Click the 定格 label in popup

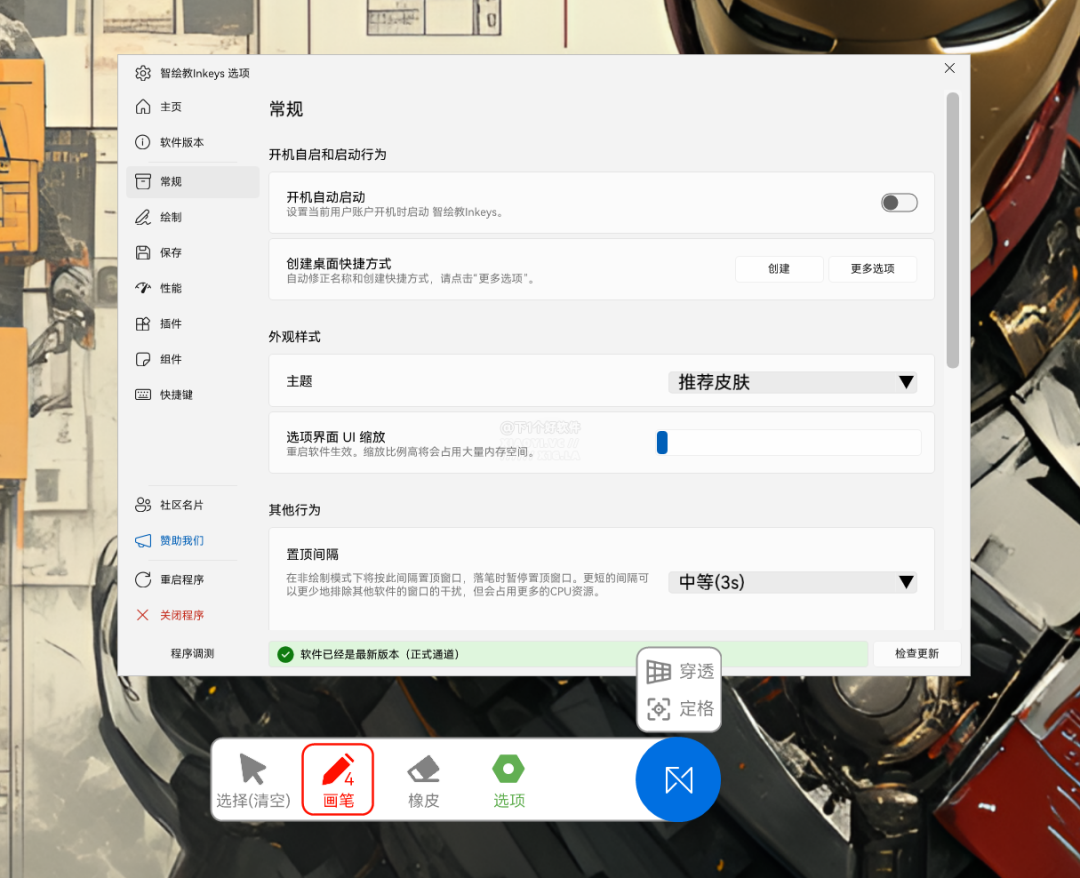(696, 709)
